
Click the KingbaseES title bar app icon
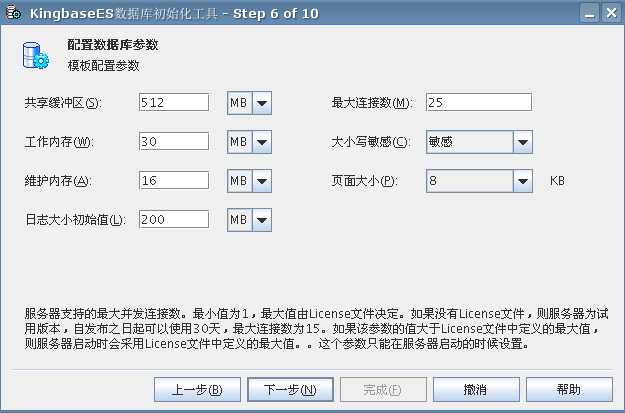point(14,12)
